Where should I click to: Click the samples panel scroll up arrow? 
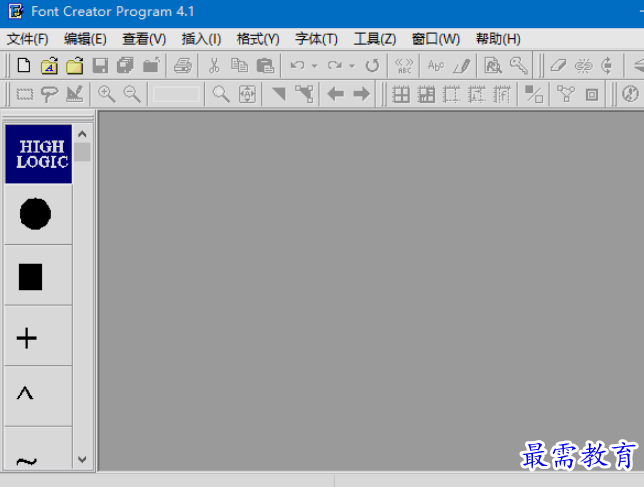(82, 134)
